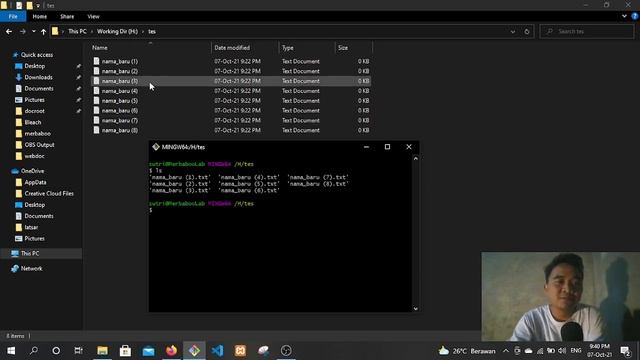Expand the address bar history dropdown

pos(513,31)
